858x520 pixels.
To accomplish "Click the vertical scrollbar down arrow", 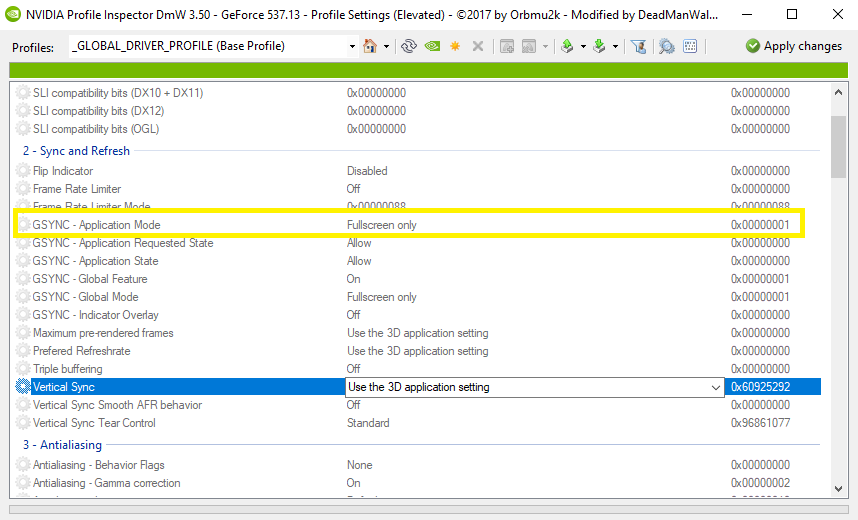I will pyautogui.click(x=838, y=488).
